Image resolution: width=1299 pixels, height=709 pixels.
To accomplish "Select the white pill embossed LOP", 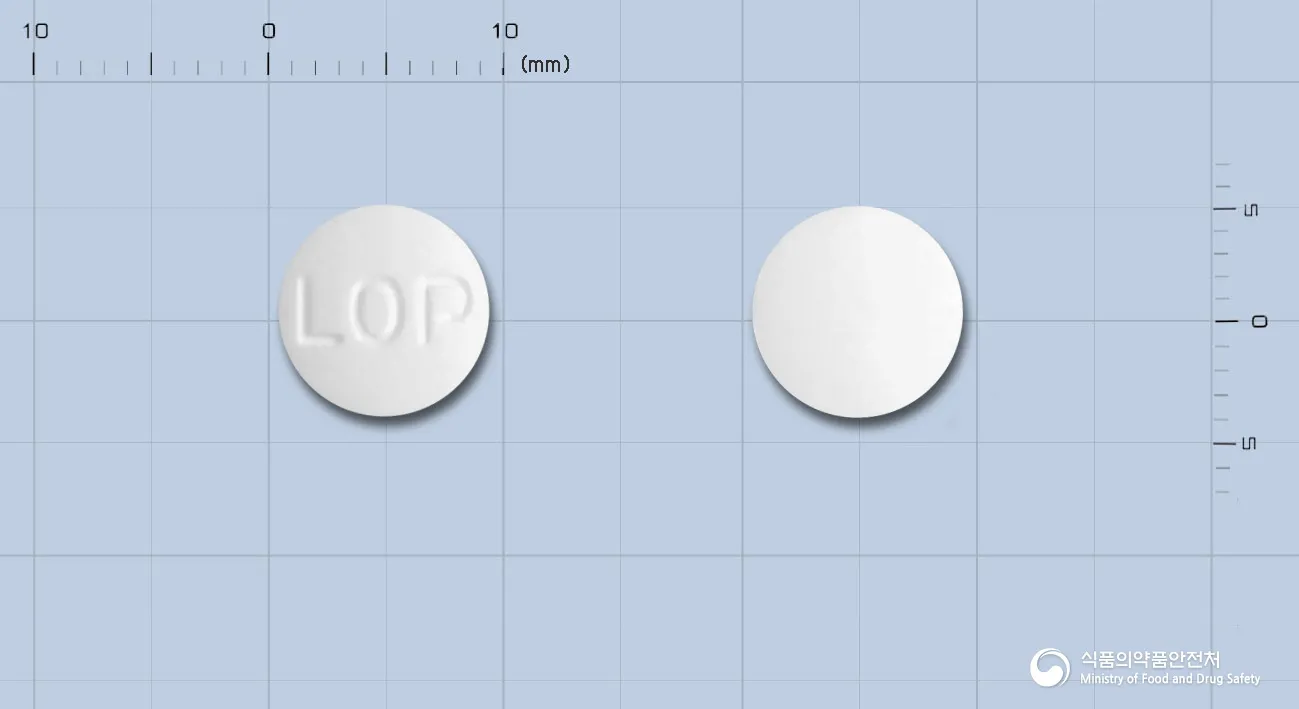I will tap(384, 311).
